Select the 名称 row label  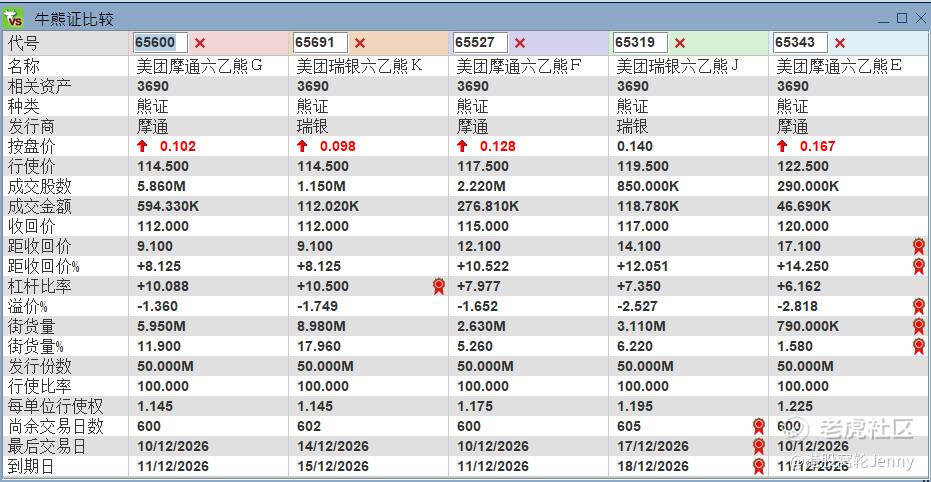pyautogui.click(x=23, y=66)
